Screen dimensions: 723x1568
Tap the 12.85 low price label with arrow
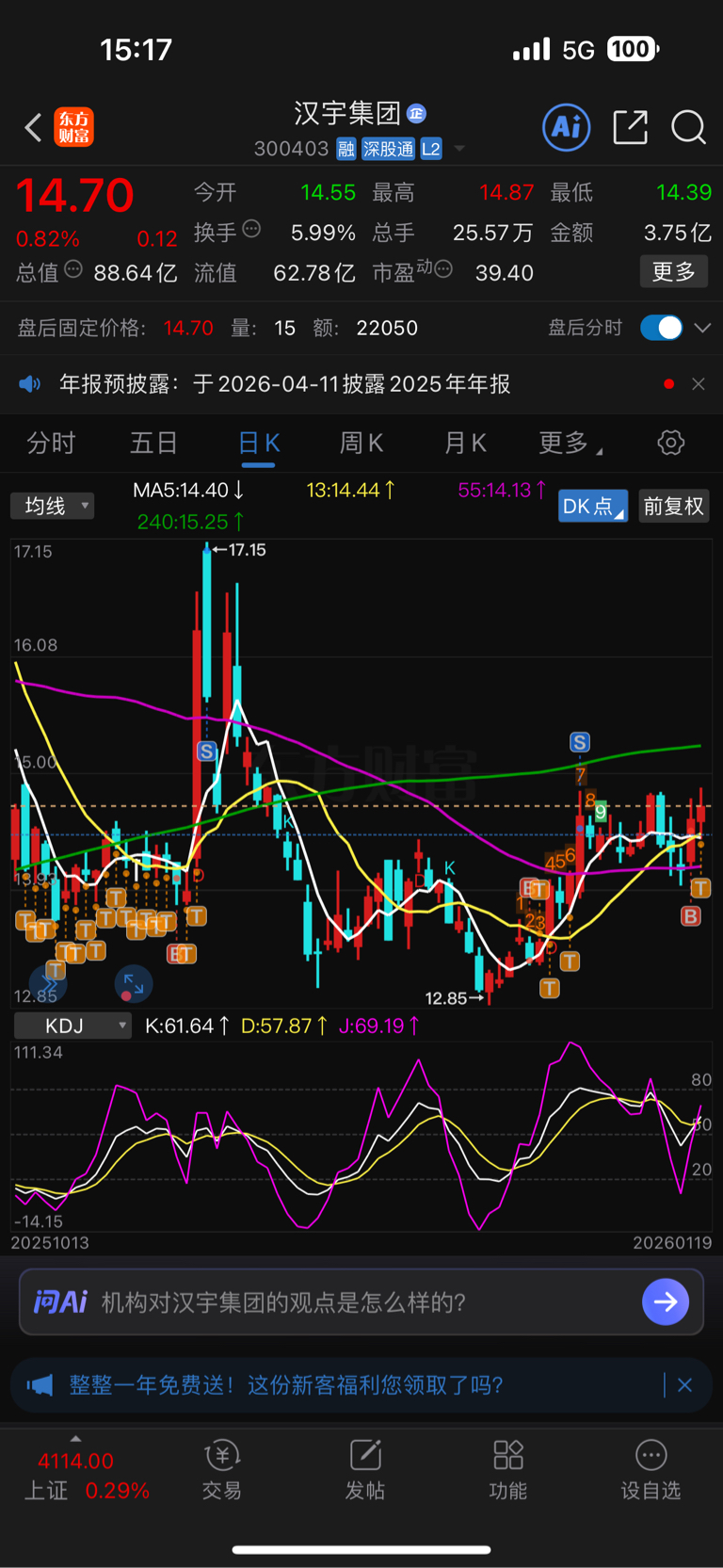tap(455, 998)
